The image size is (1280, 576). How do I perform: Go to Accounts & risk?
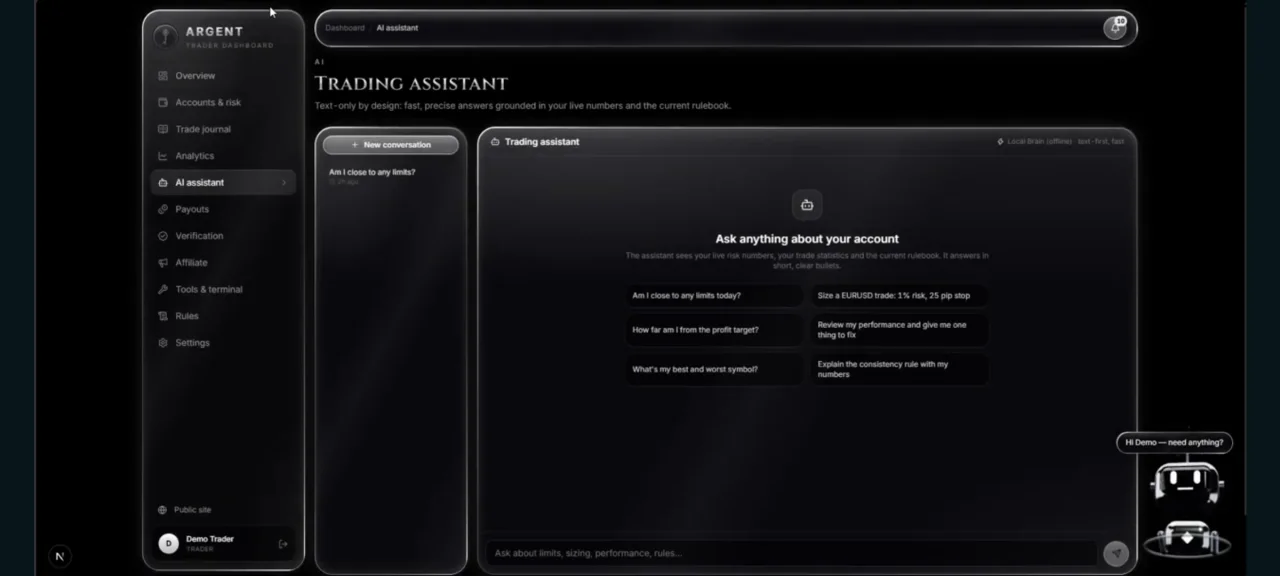(223, 102)
